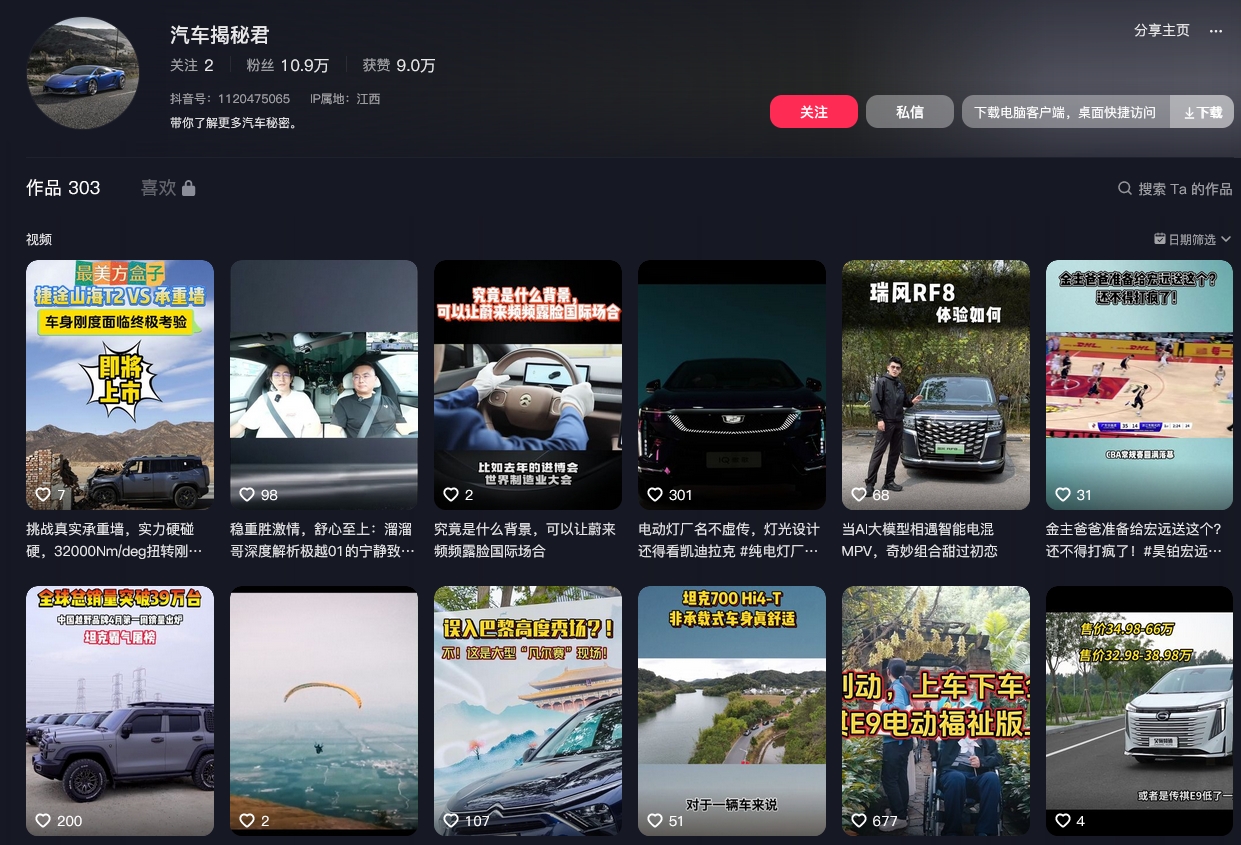
Task: Click the IP属地：江西 text
Action: 345,99
